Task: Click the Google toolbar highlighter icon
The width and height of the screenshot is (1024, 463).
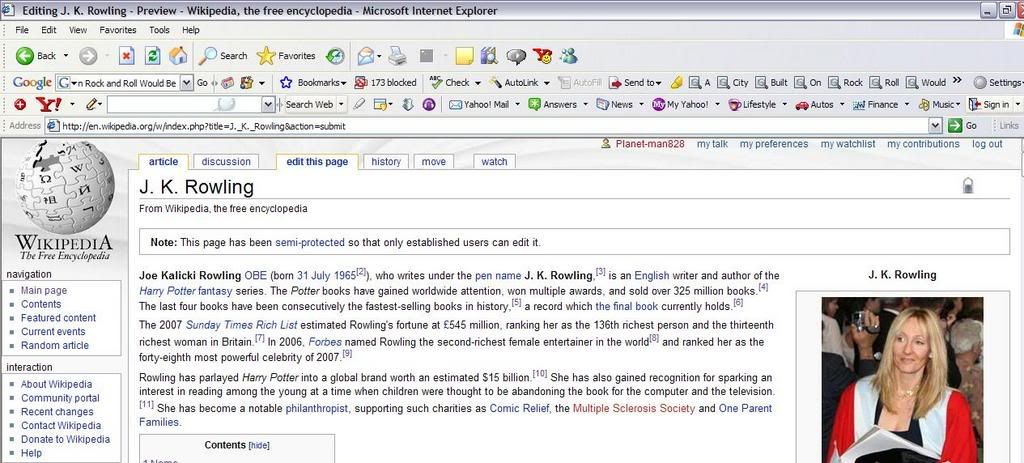Action: [677, 83]
